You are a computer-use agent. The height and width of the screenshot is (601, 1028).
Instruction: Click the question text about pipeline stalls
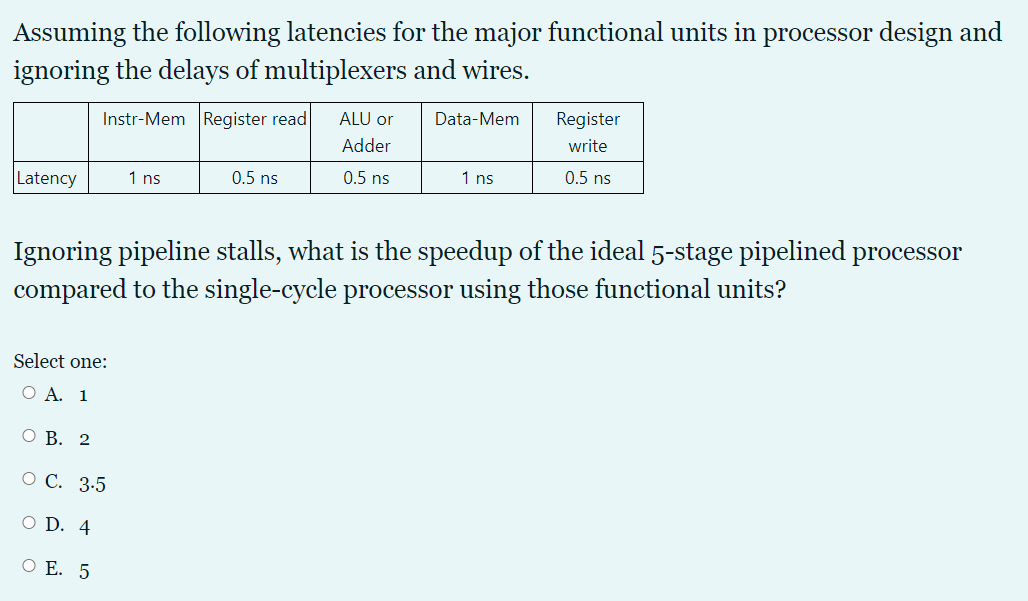coord(487,270)
